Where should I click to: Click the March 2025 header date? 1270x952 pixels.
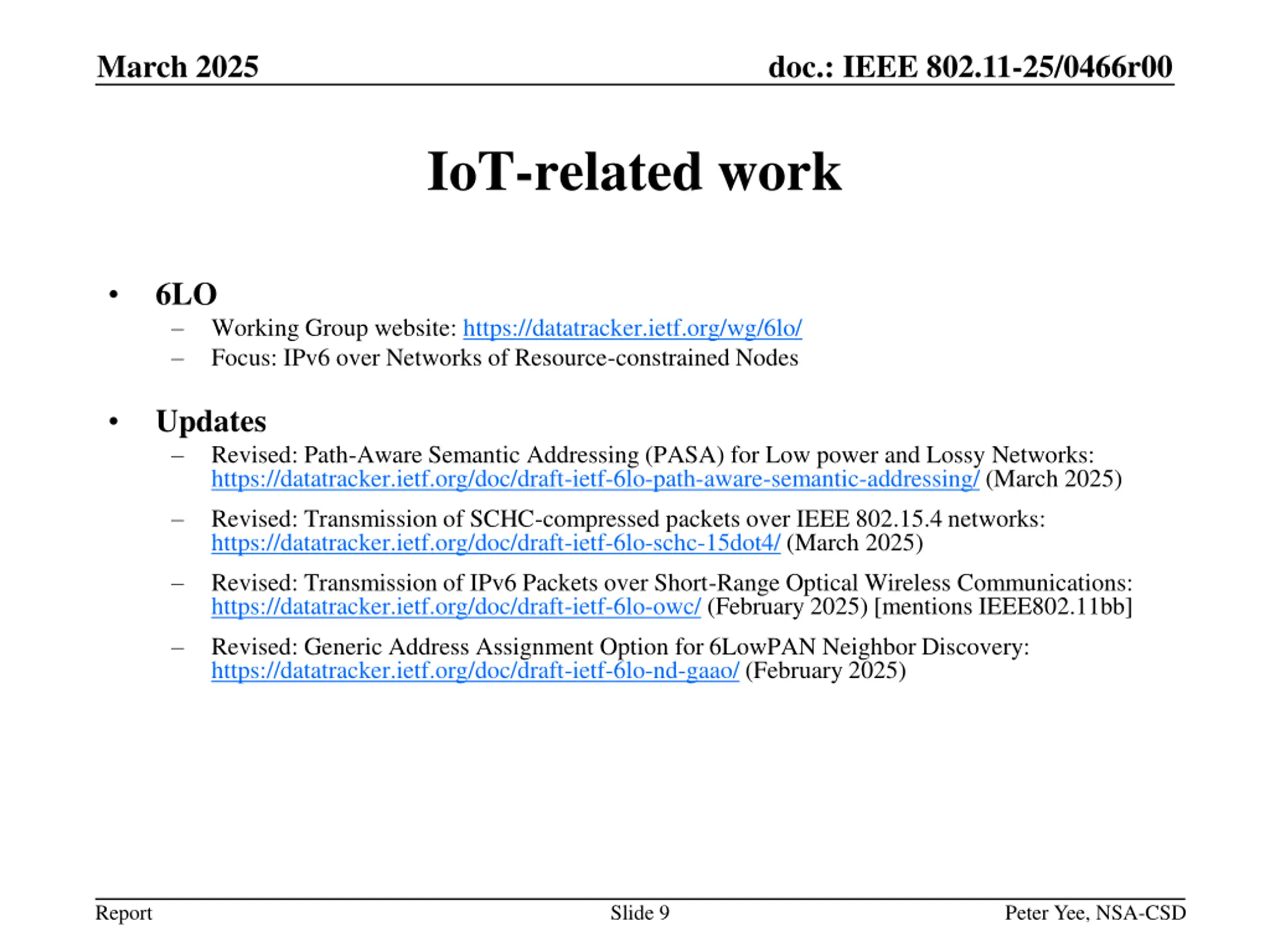pyautogui.click(x=178, y=67)
